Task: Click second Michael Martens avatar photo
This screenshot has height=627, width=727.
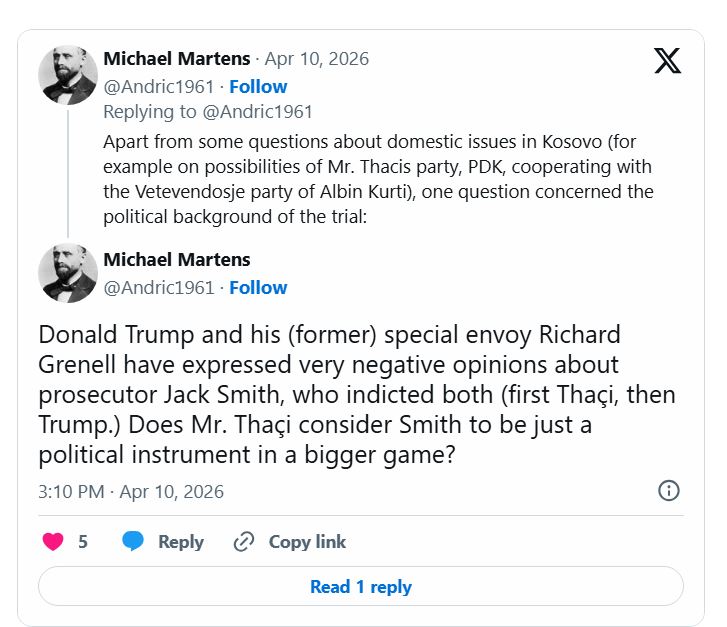Action: click(x=68, y=274)
